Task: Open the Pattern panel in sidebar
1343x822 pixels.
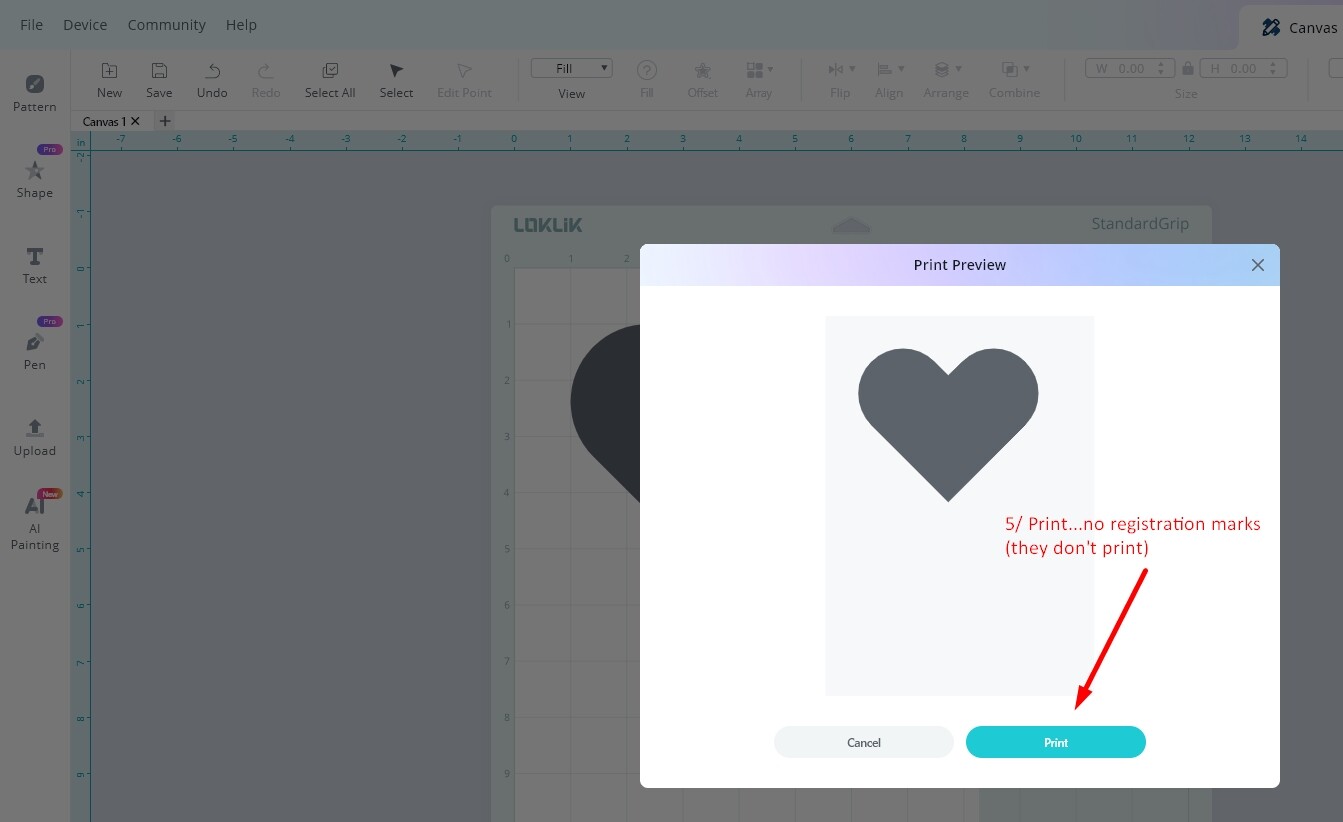Action: point(34,93)
